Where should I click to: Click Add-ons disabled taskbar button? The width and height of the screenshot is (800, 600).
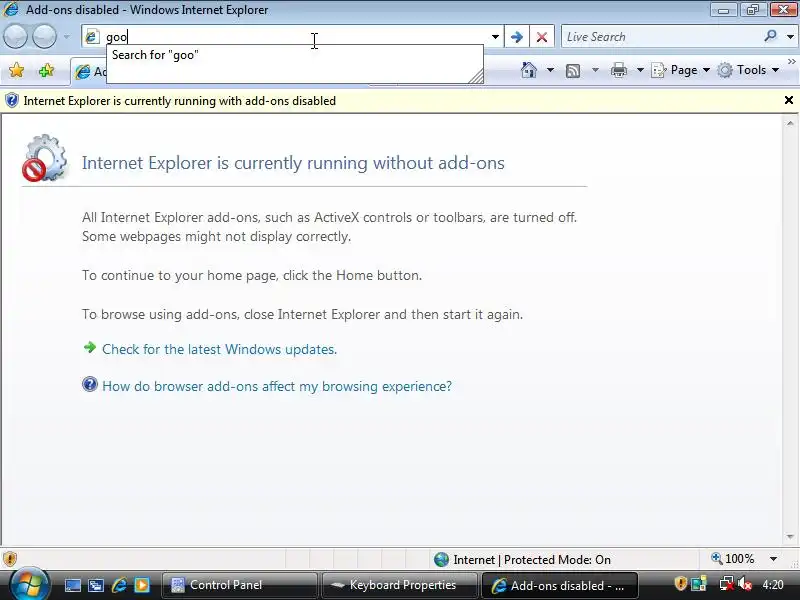click(560, 585)
